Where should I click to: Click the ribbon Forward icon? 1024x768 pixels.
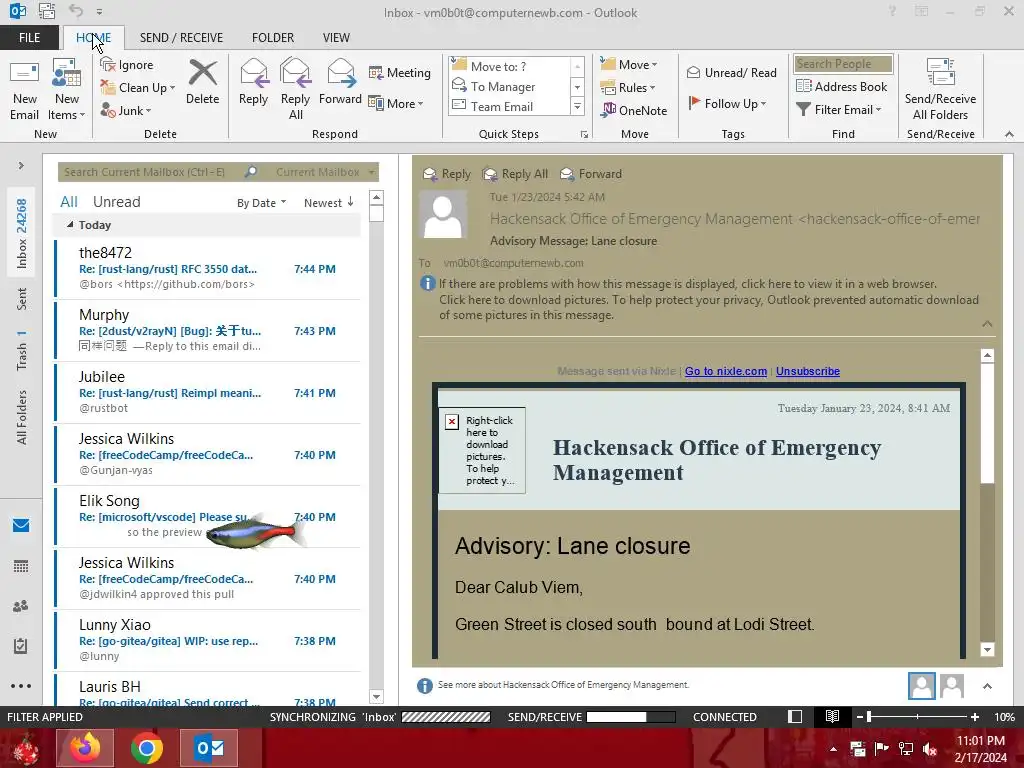(340, 82)
